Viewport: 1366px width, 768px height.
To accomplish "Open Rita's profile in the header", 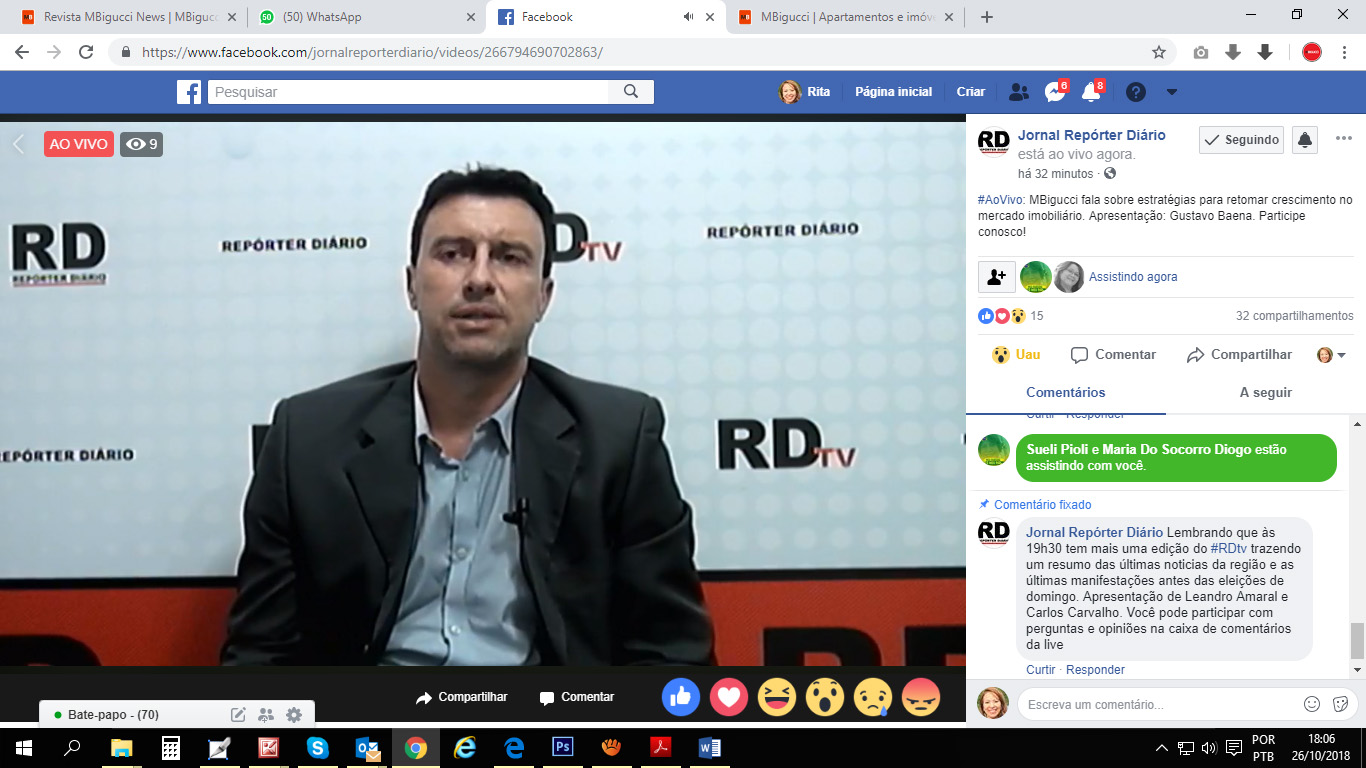I will pyautogui.click(x=805, y=92).
